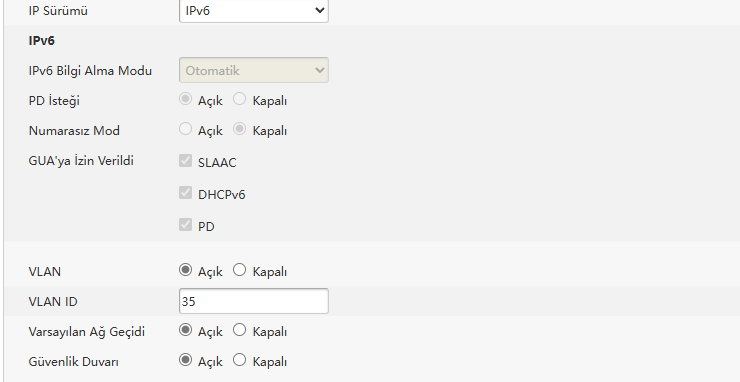
Task: Toggle the DHCPv6 checkbox
Action: point(185,193)
